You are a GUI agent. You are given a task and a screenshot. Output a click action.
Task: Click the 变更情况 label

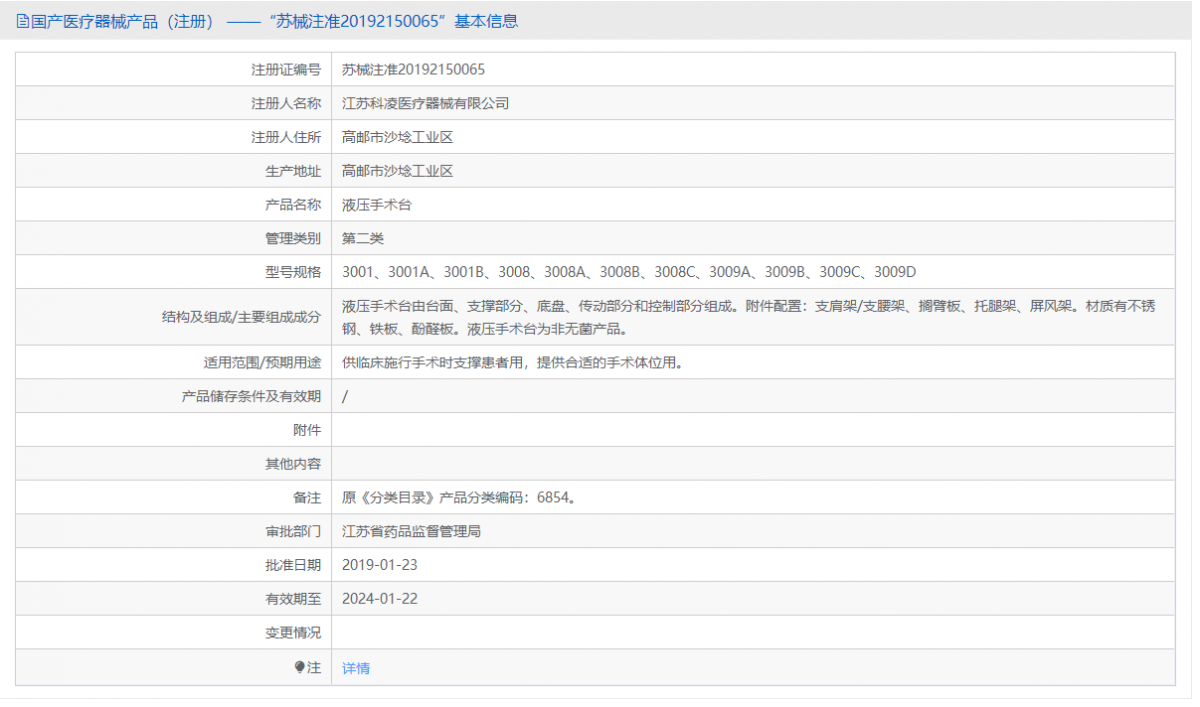[293, 633]
